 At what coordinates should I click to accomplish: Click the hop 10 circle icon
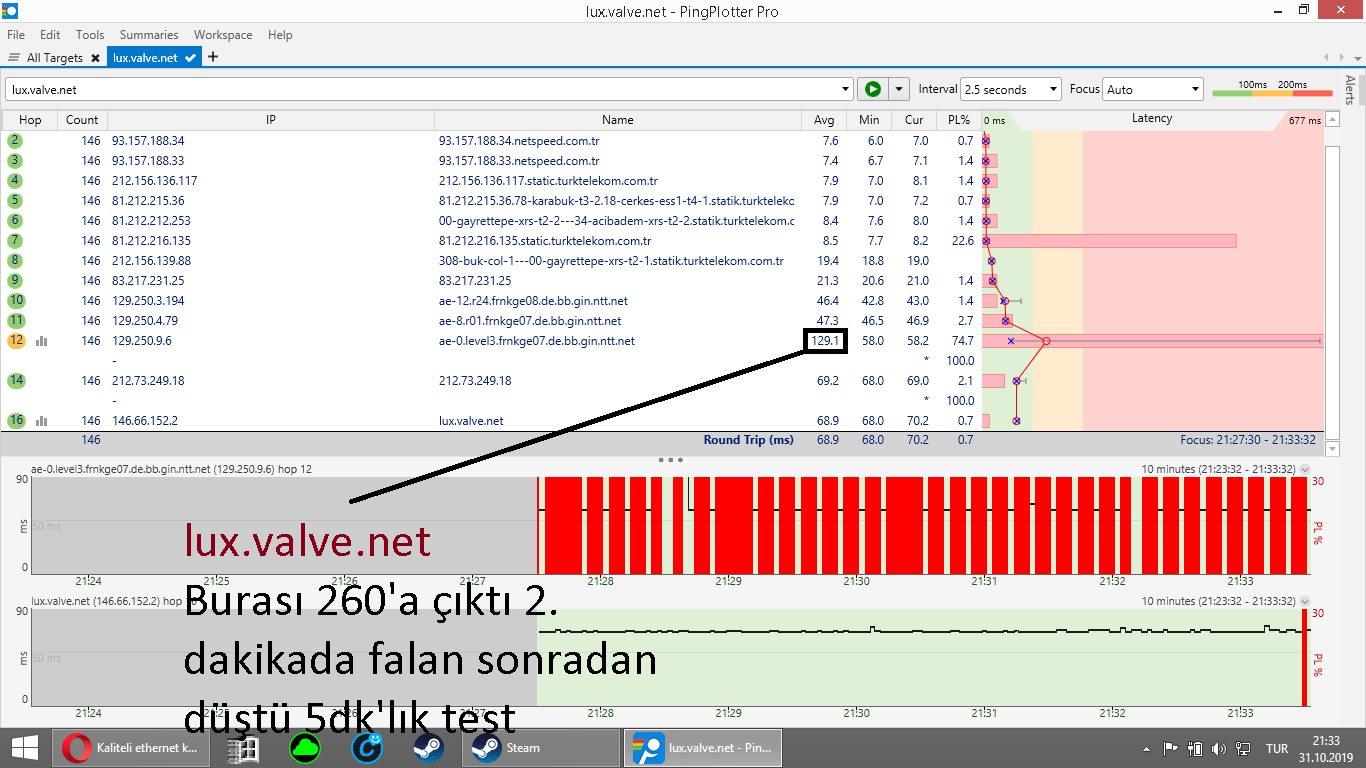15,301
